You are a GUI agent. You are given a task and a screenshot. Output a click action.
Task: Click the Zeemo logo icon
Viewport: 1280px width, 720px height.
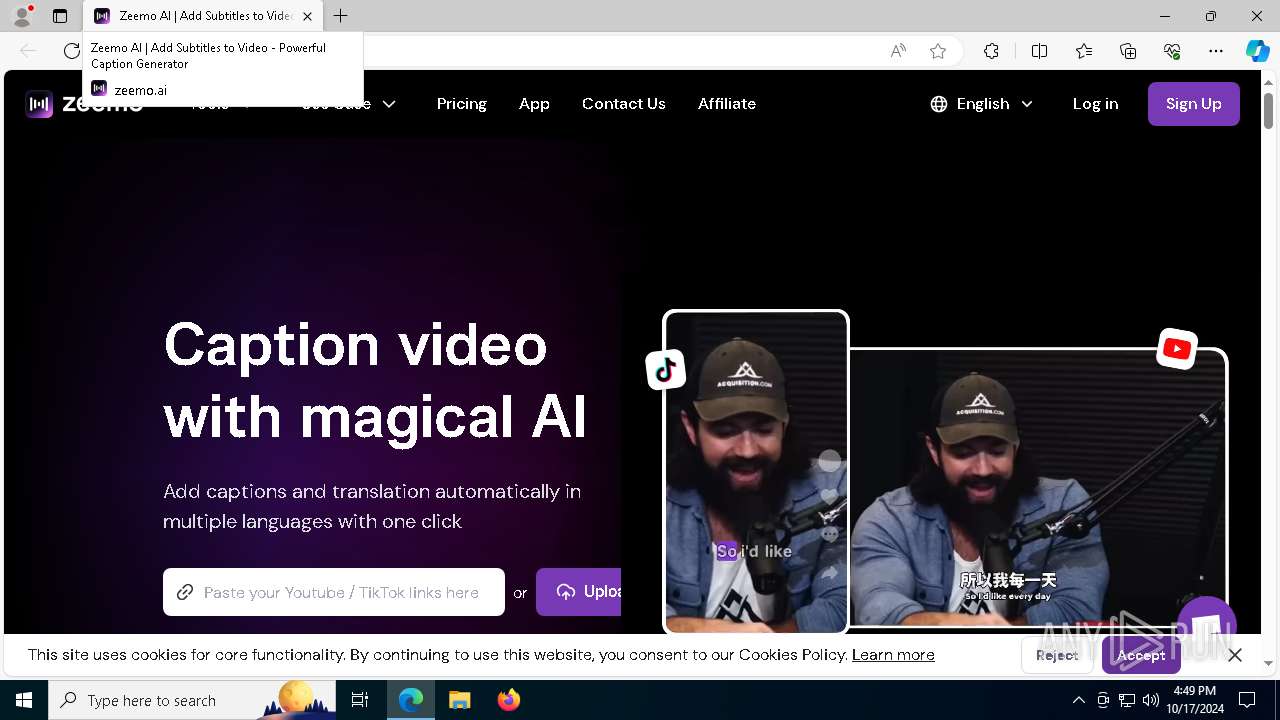point(39,104)
